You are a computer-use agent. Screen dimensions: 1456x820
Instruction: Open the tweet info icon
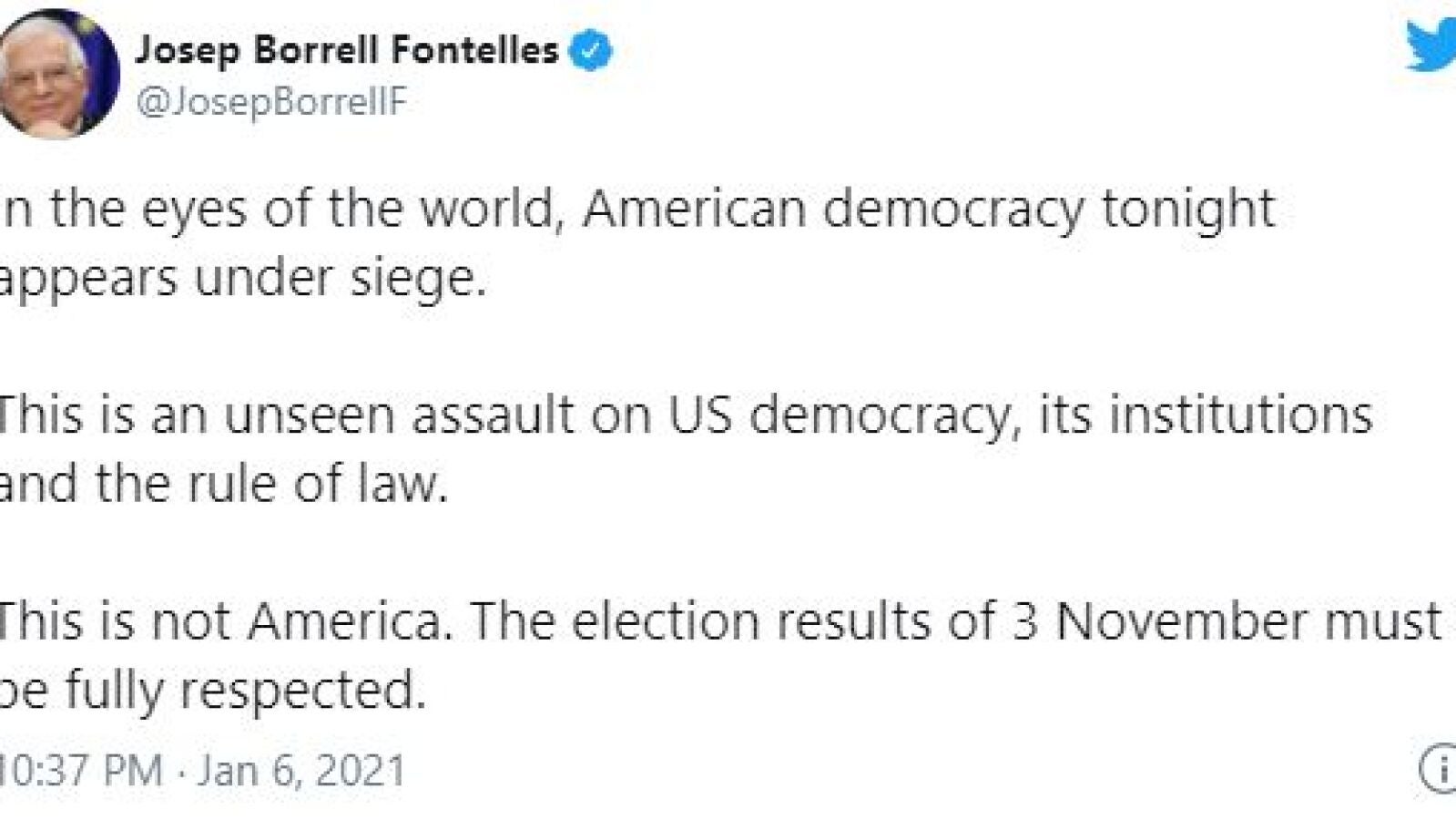[1441, 770]
